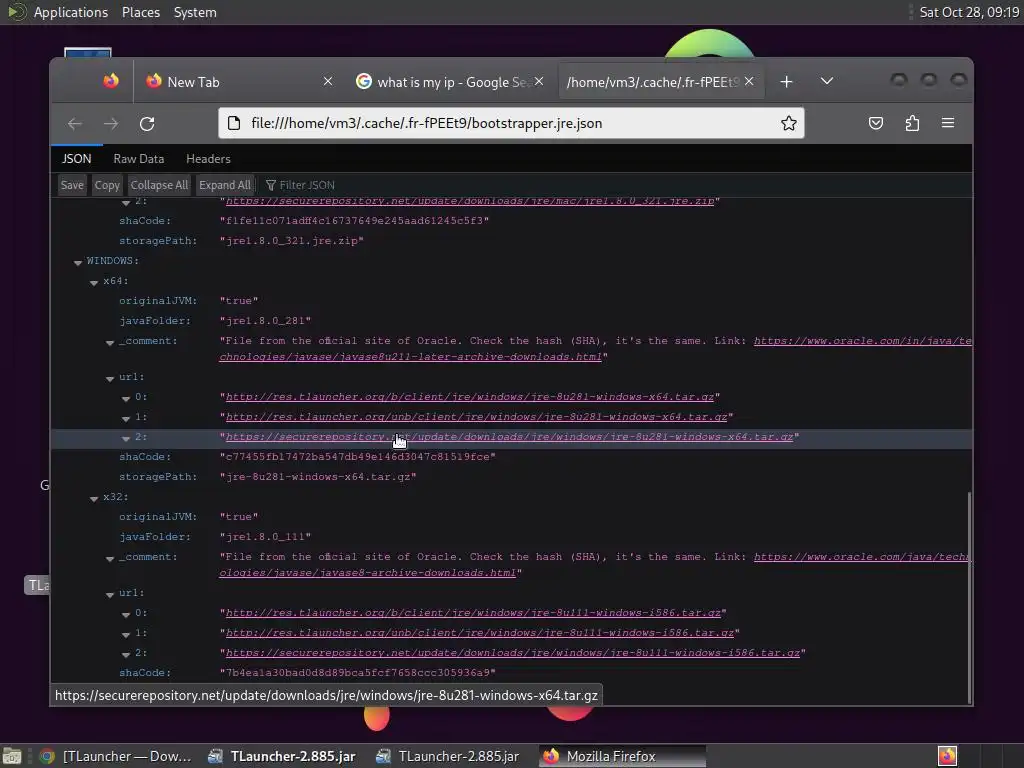Open a new tab with the plus icon
Viewport: 1024px width, 768px height.
click(x=786, y=82)
